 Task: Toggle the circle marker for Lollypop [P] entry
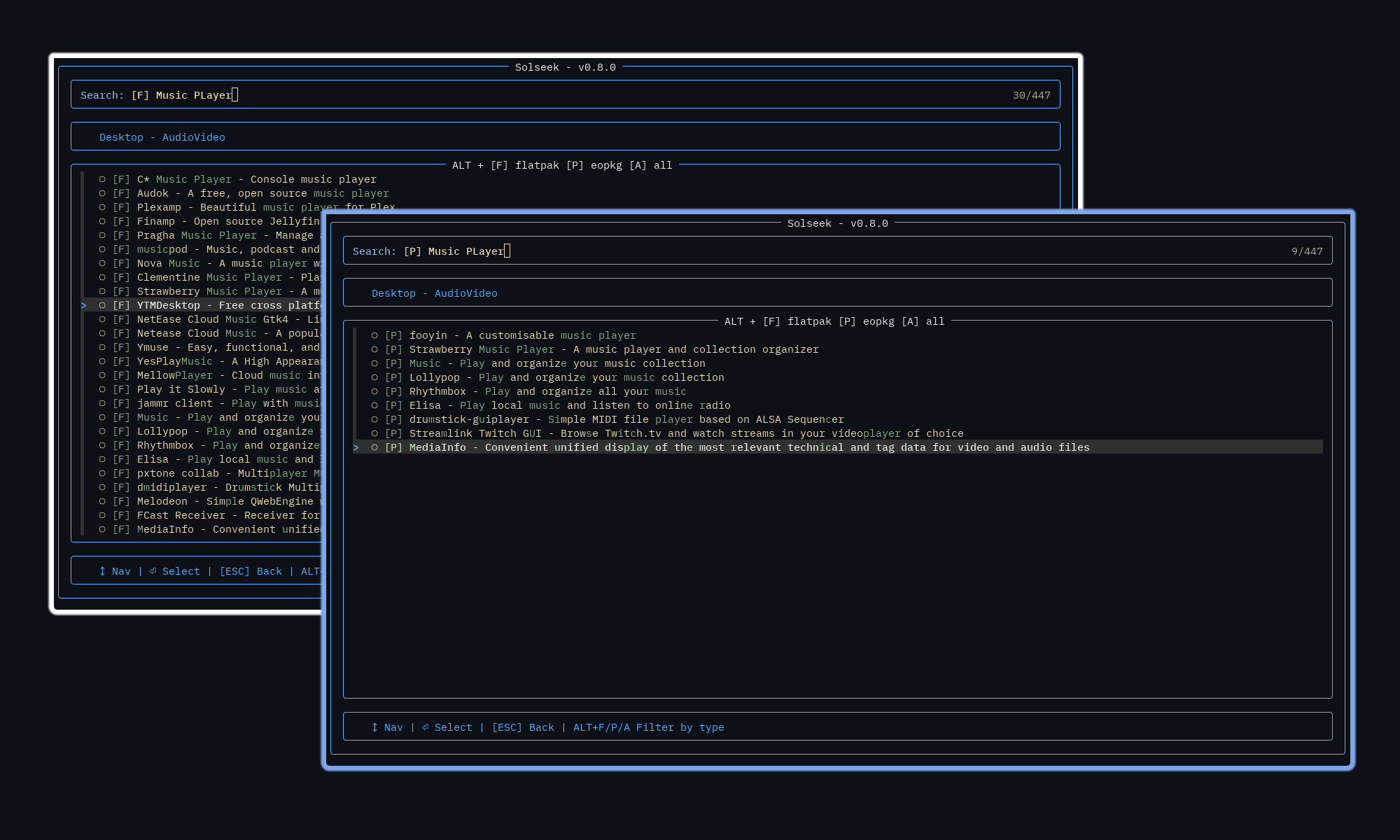click(x=374, y=377)
